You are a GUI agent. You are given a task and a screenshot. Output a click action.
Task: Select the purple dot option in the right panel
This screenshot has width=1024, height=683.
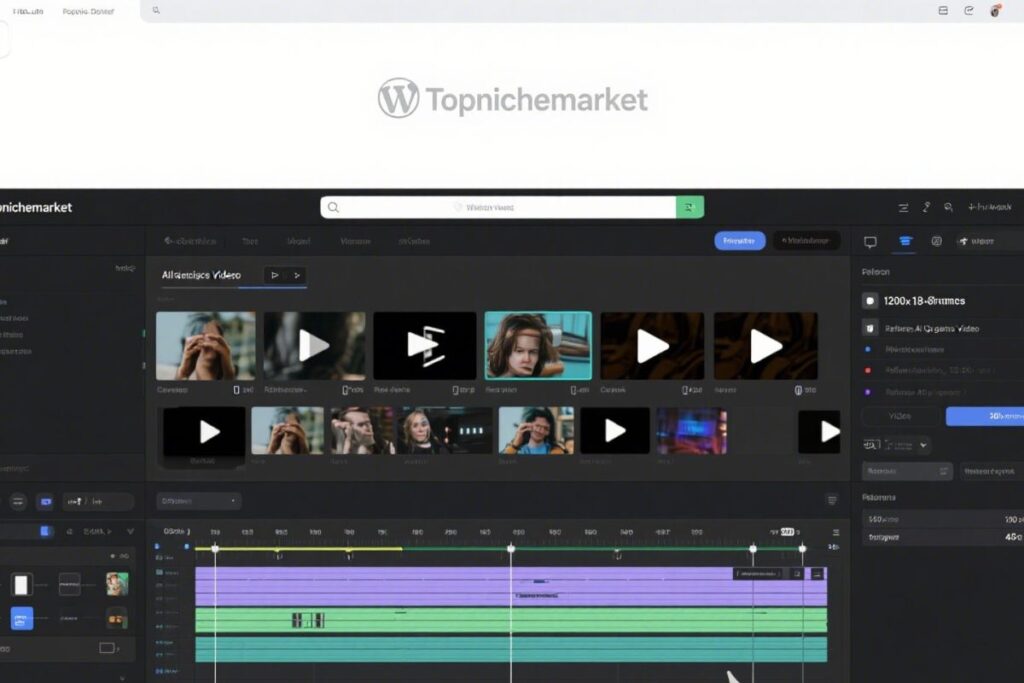coord(868,392)
